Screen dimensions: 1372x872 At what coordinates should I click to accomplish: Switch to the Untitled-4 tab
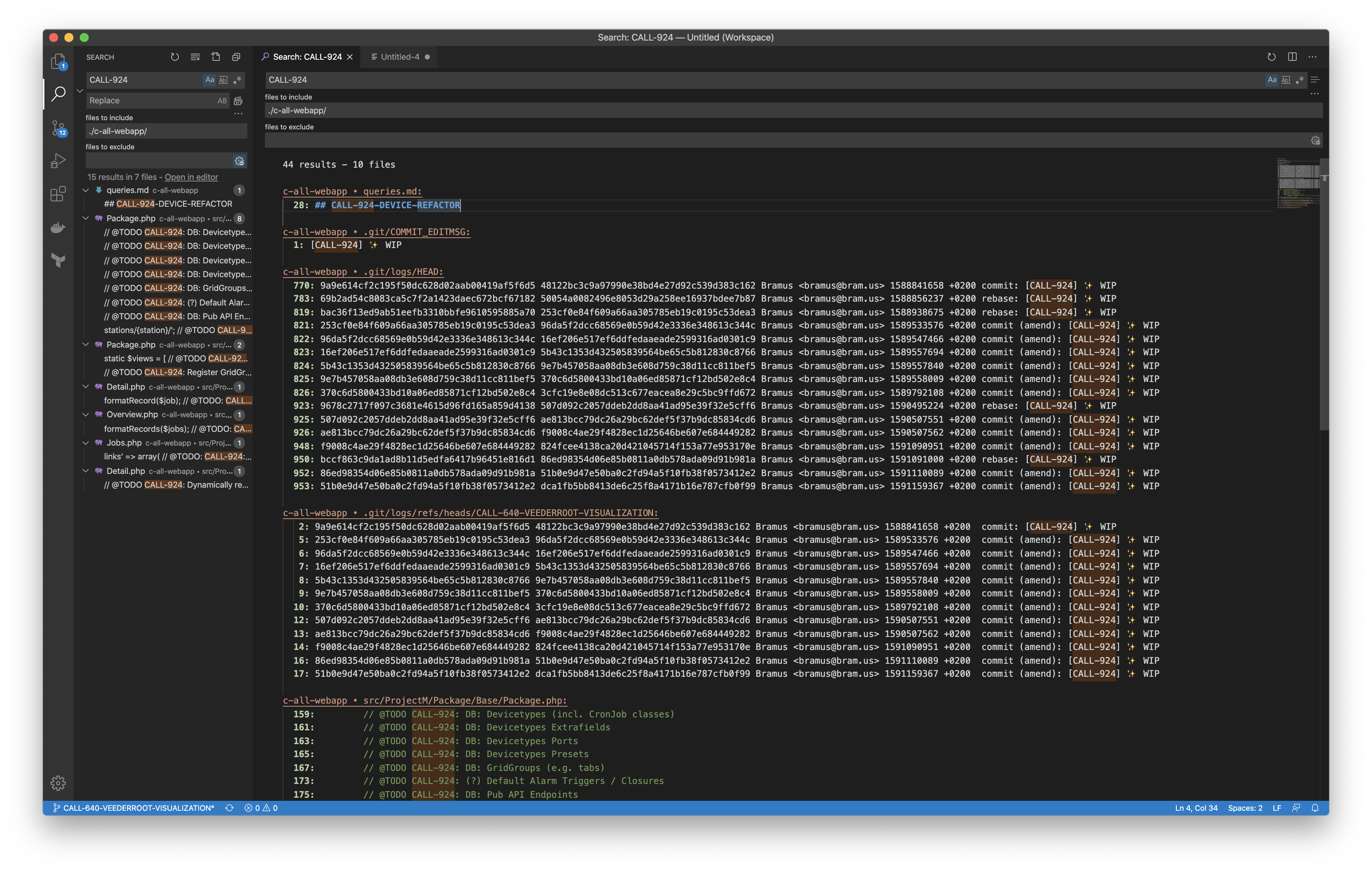point(399,57)
